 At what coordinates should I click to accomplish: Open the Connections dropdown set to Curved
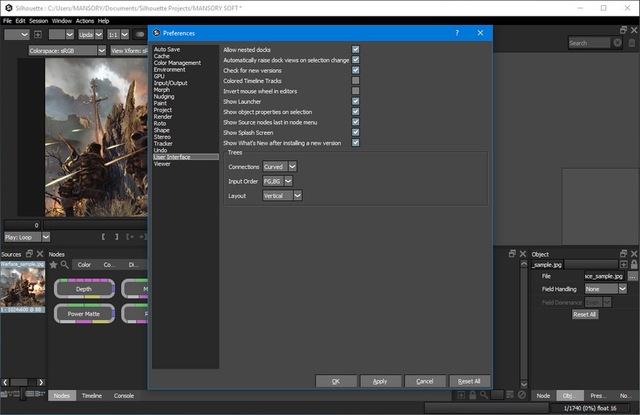click(x=279, y=166)
